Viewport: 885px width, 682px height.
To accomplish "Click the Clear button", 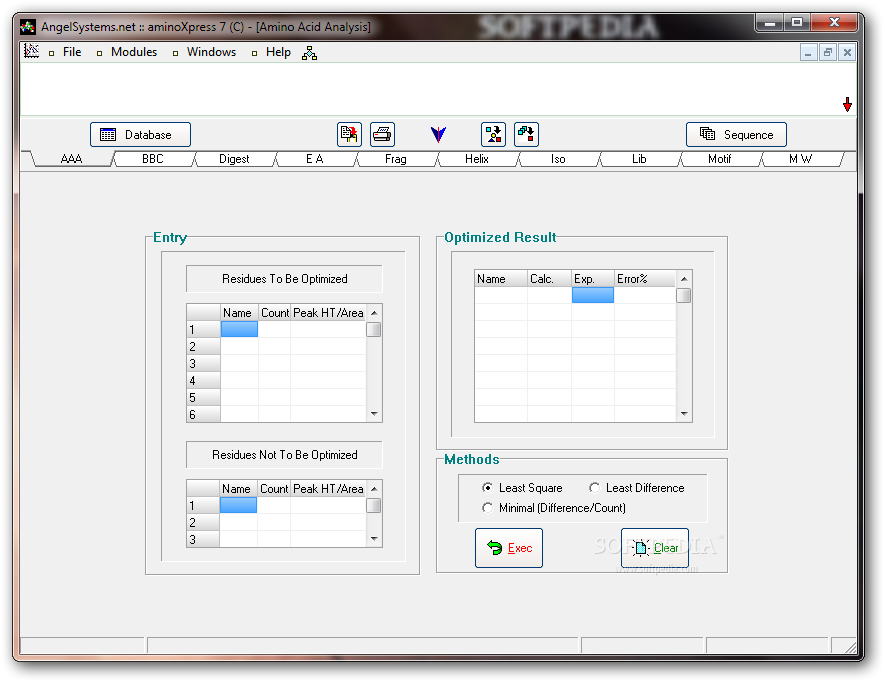I will click(655, 548).
